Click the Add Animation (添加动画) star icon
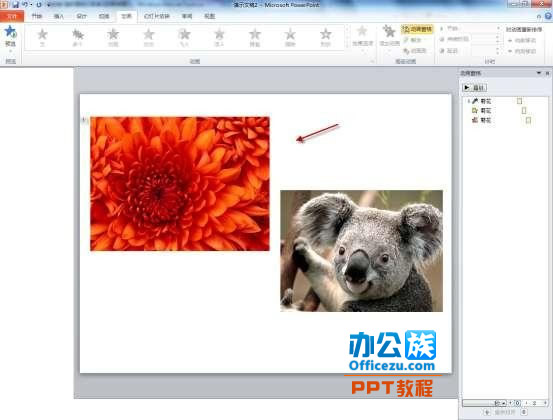Screen dimensions: 553x420 (x=389, y=32)
